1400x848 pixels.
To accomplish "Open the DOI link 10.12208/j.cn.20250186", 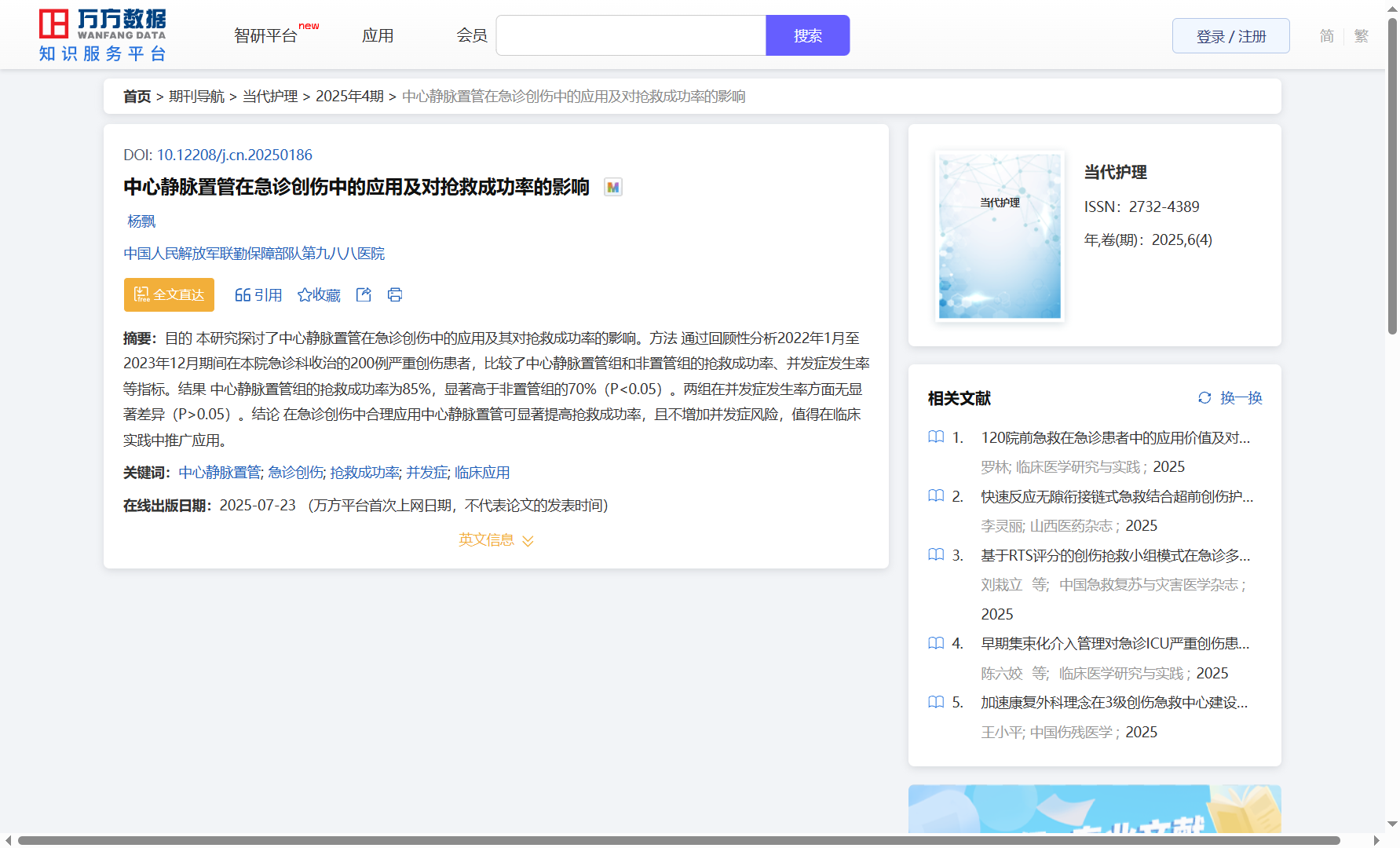I will (x=234, y=155).
